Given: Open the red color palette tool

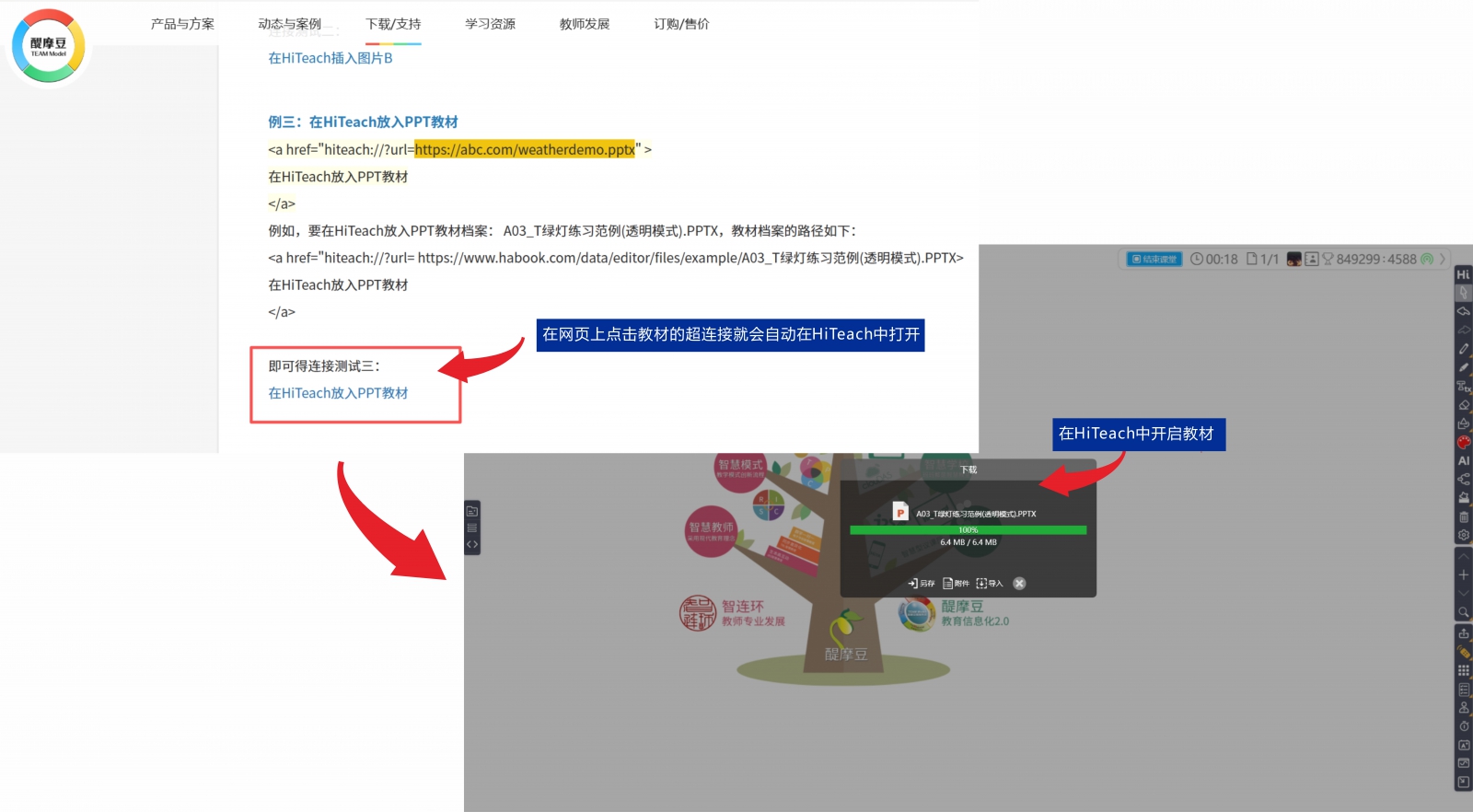Looking at the screenshot, I should [x=1463, y=442].
